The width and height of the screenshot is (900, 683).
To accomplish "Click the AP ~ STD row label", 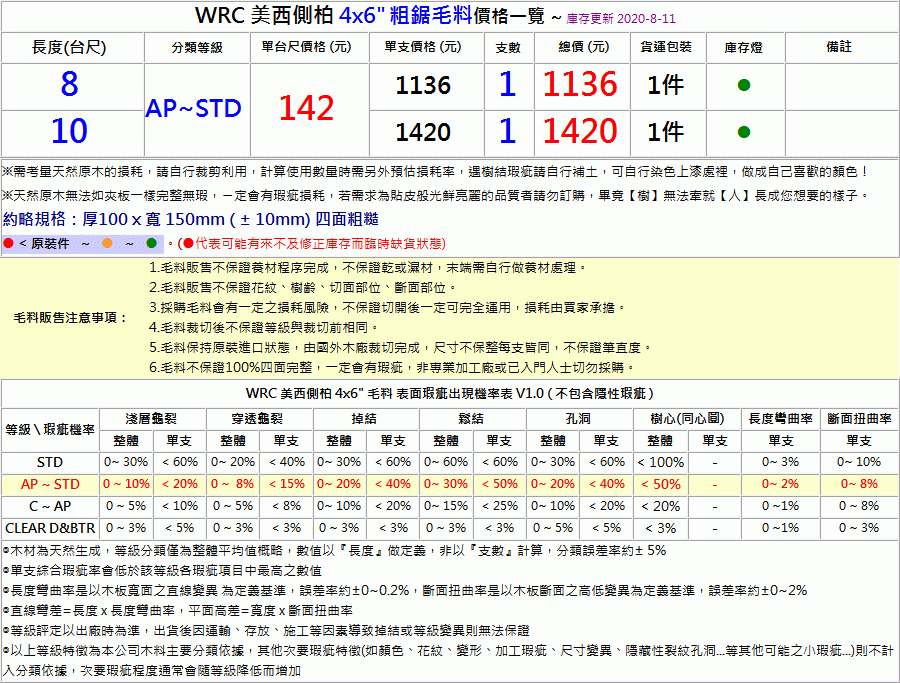I will point(50,484).
